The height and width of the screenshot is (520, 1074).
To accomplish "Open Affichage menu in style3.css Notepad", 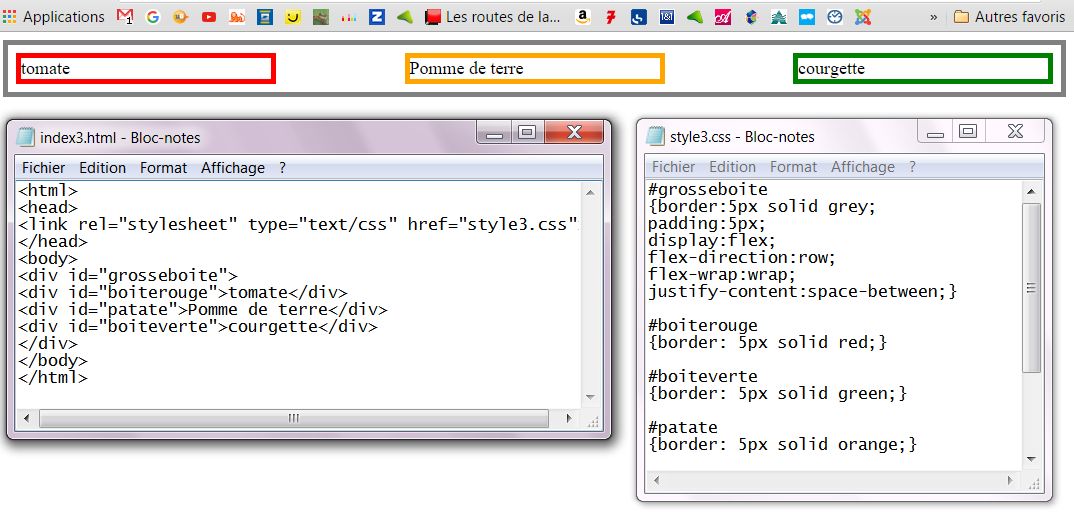I will pyautogui.click(x=863, y=167).
